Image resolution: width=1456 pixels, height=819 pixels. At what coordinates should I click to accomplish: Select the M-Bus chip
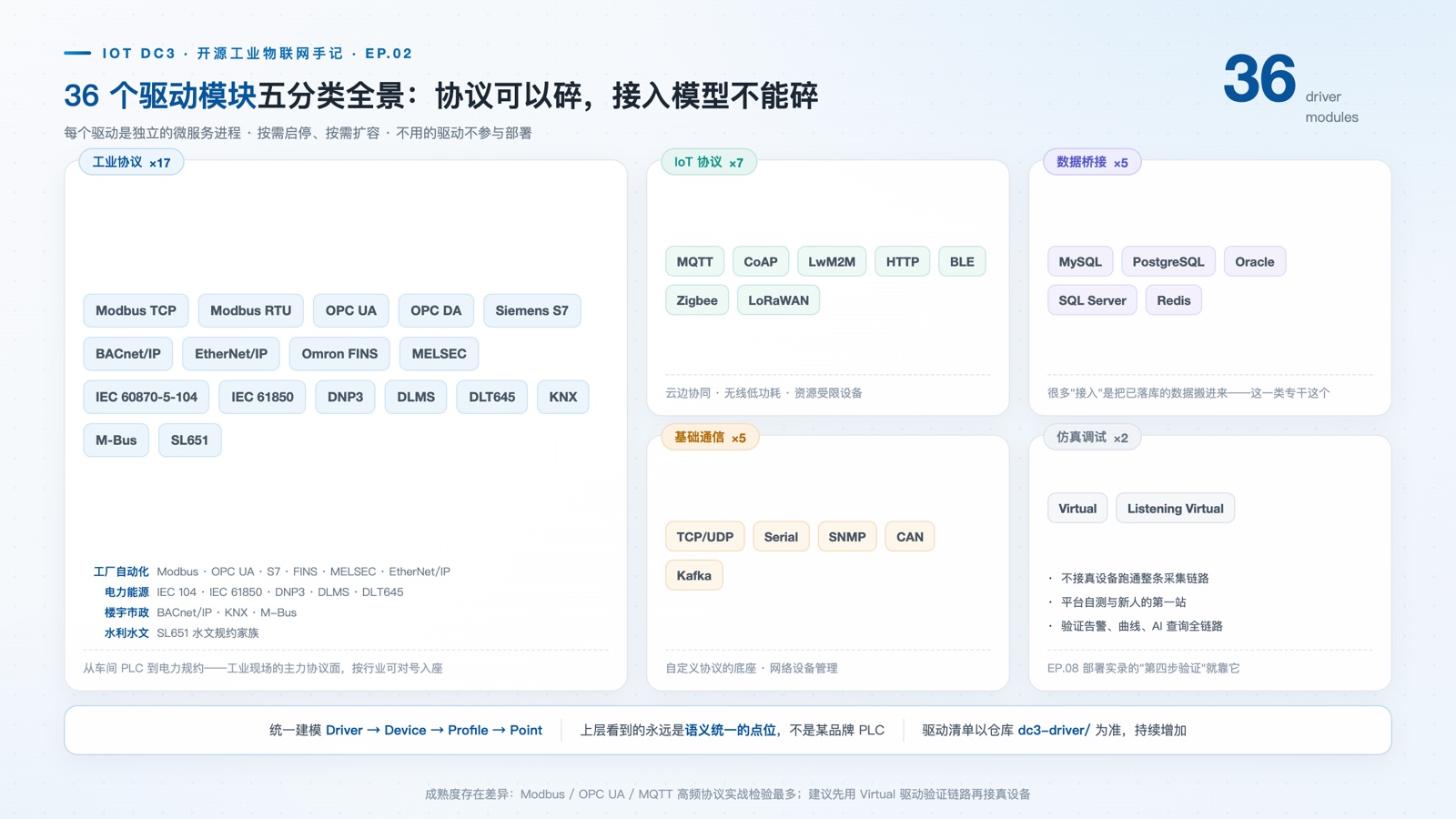tap(116, 440)
